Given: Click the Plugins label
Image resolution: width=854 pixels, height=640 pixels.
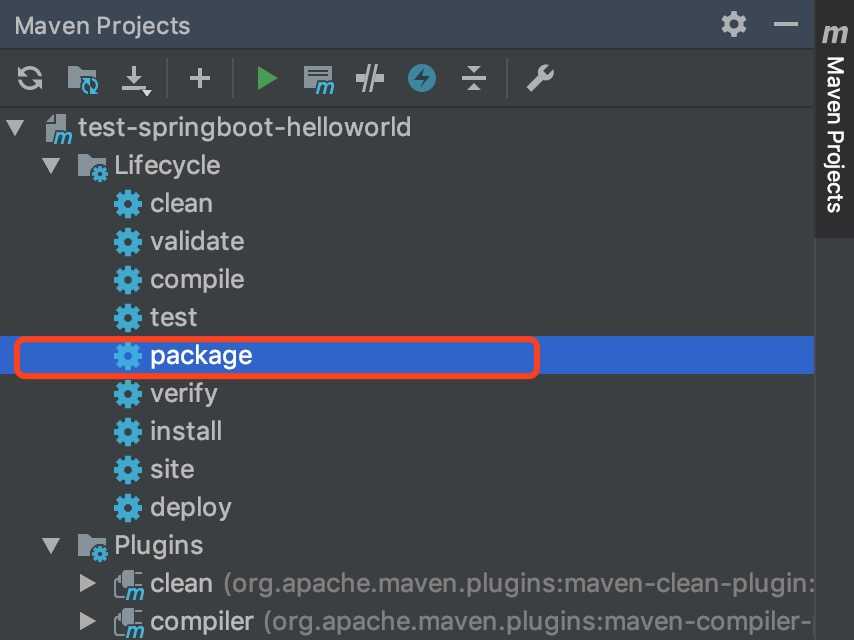Looking at the screenshot, I should click(158, 546).
